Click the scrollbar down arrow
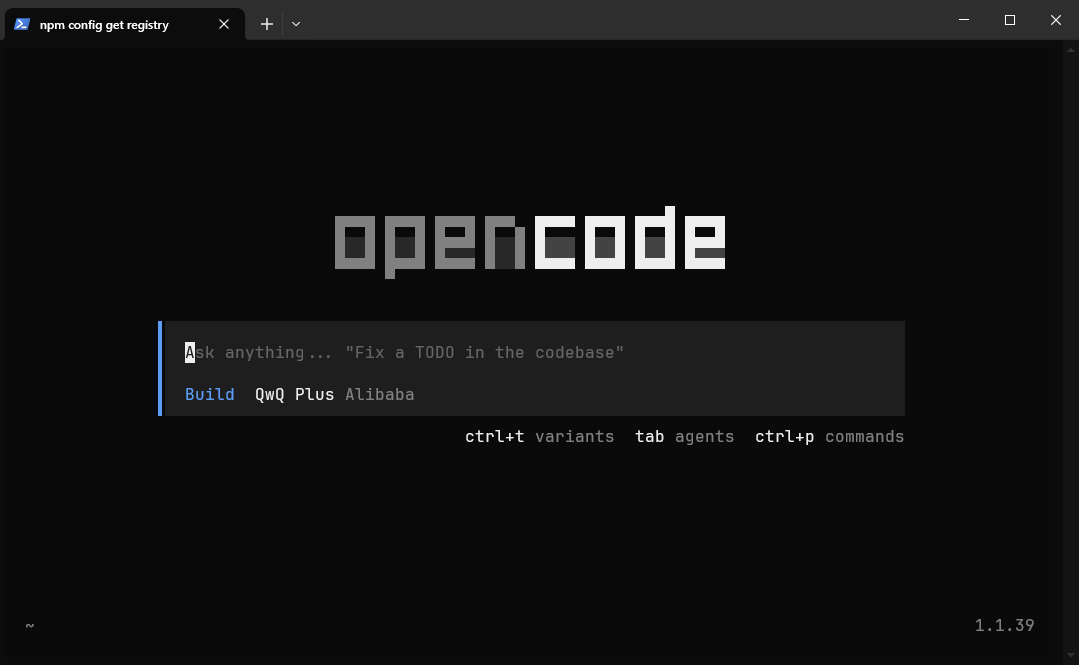1079x665 pixels. (1071, 655)
